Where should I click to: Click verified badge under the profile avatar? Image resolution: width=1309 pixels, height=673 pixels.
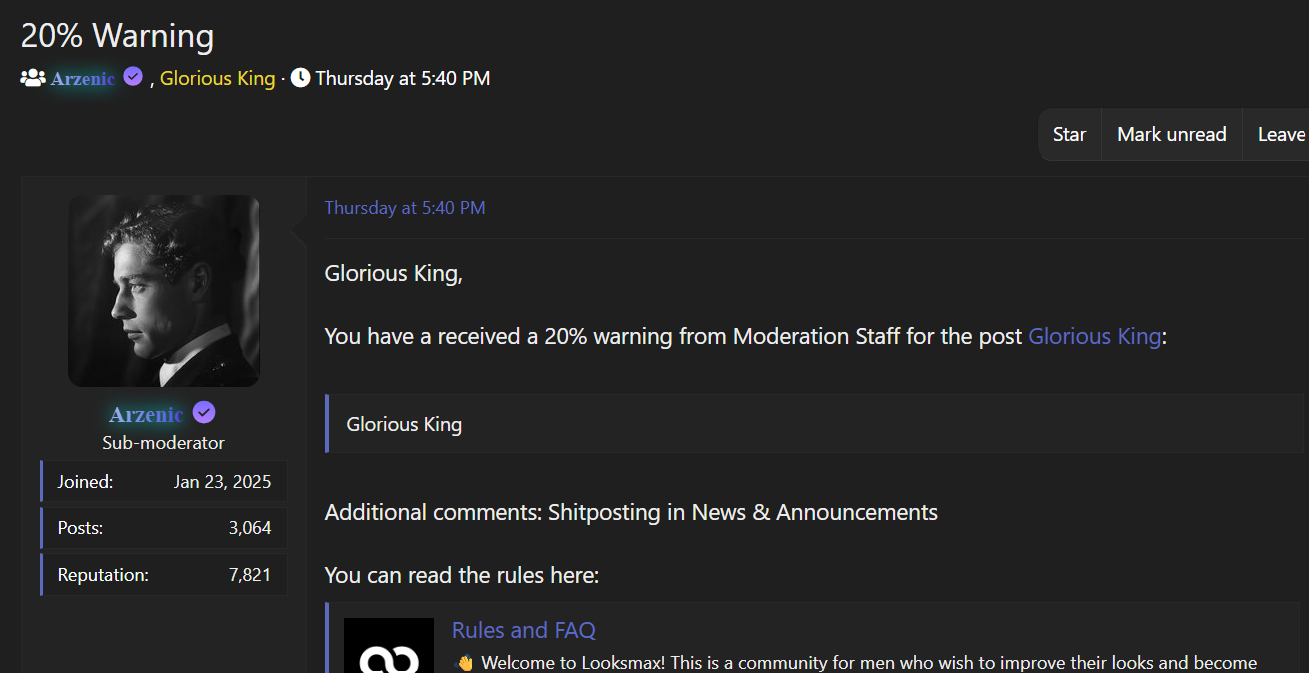pyautogui.click(x=204, y=413)
